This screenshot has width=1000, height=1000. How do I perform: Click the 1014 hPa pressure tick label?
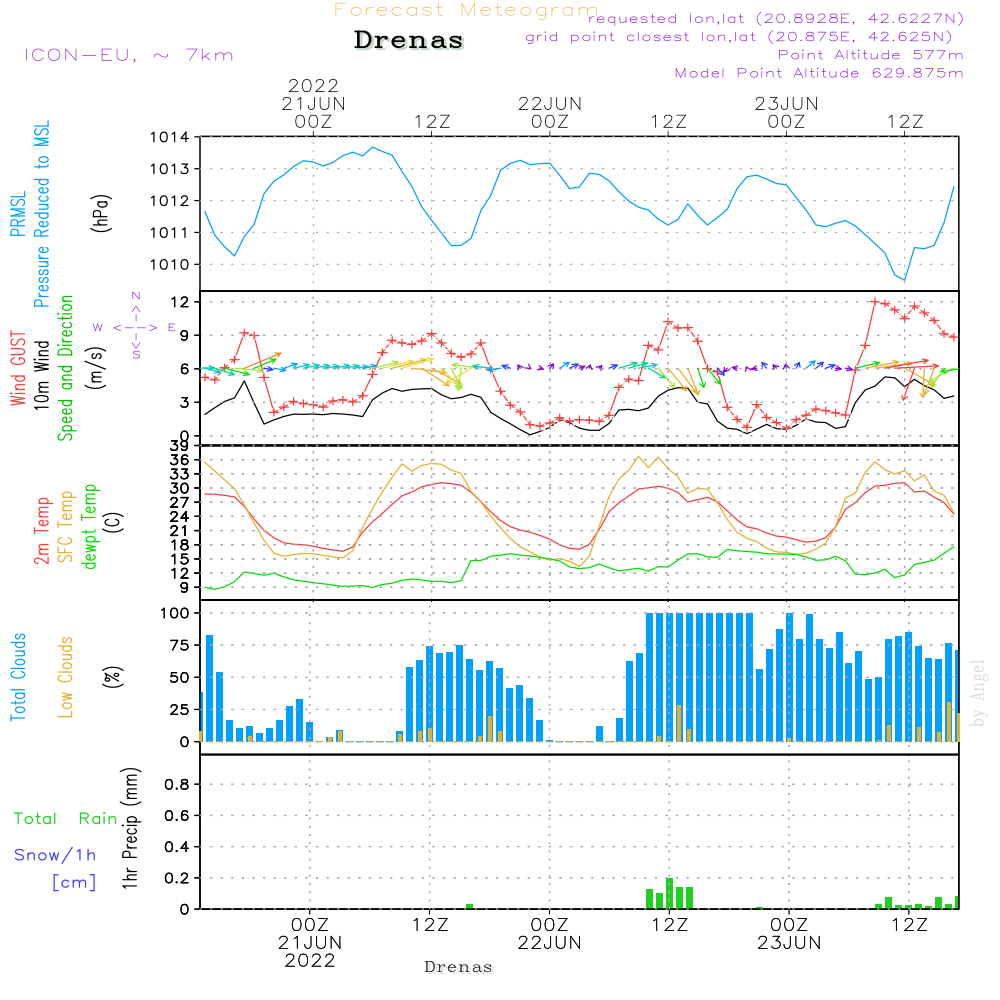point(170,137)
